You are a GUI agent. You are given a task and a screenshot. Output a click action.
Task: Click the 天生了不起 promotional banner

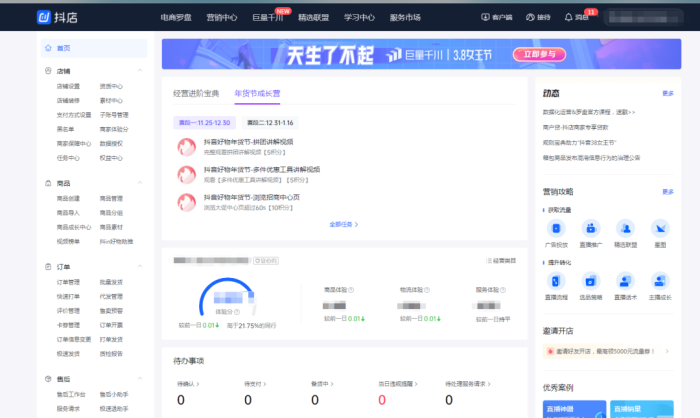click(x=421, y=54)
